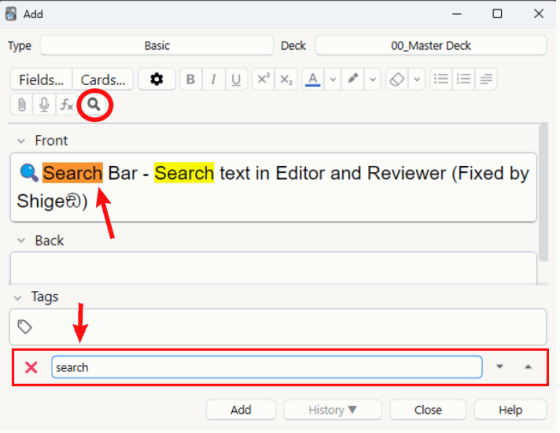The width and height of the screenshot is (560, 433).
Task: Apply superscript formatting
Action: pos(264,79)
